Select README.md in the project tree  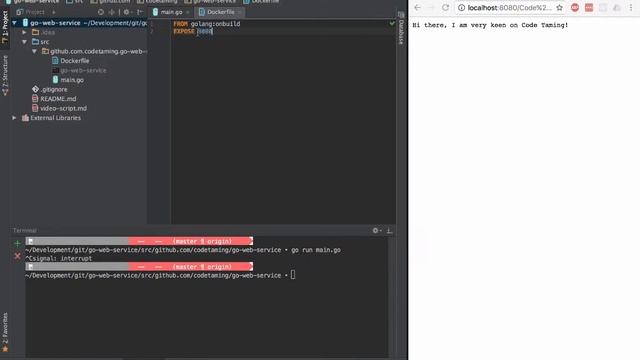tap(58, 99)
